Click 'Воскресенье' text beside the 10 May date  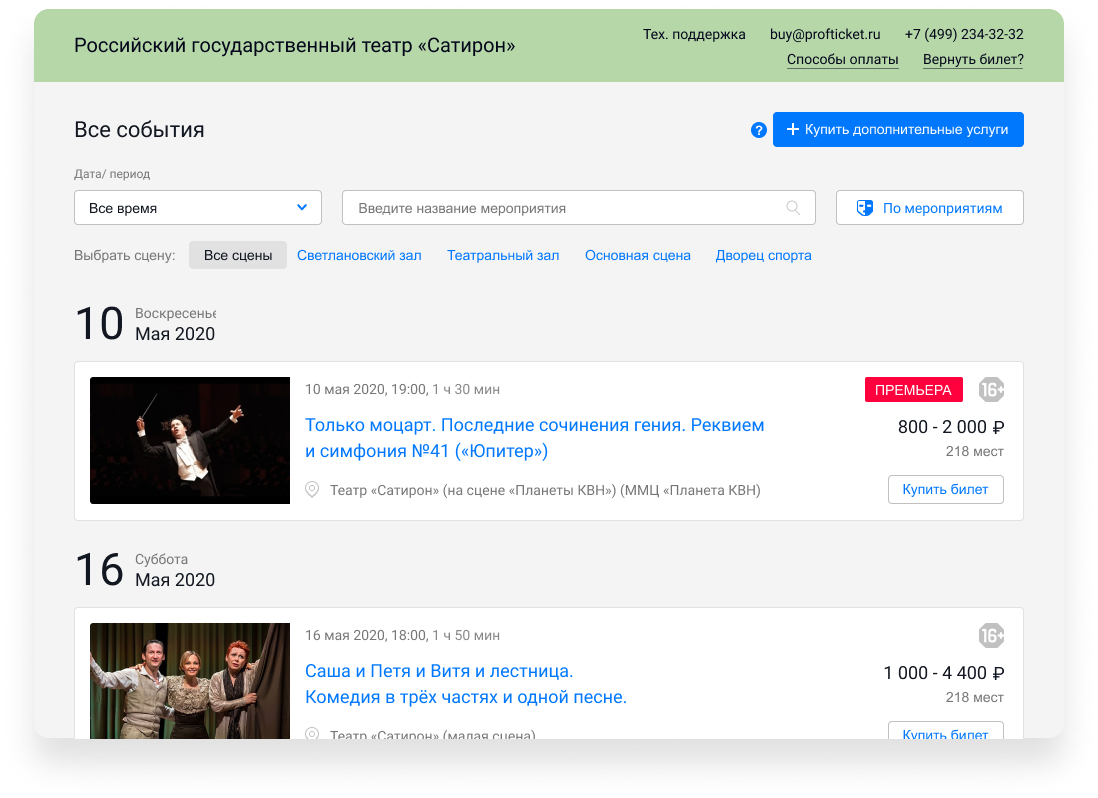[176, 313]
